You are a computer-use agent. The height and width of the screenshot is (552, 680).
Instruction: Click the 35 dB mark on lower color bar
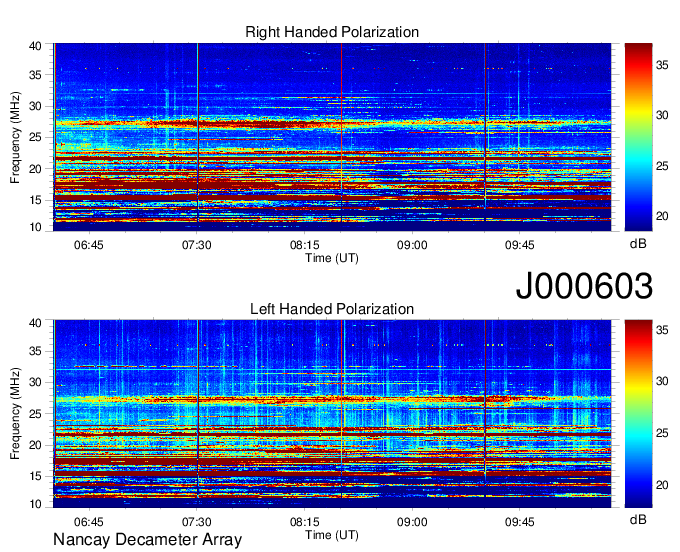(662, 330)
